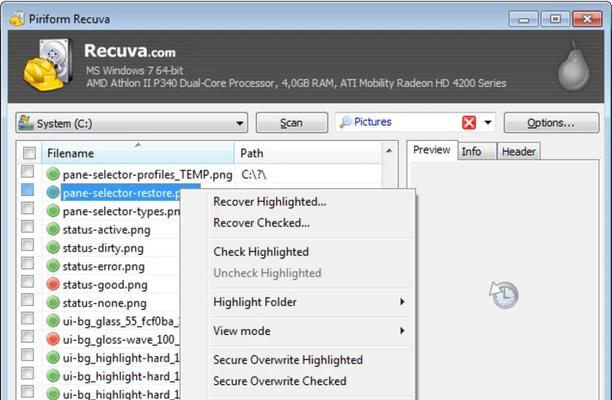Select the status-none.png filename
612x400 pixels.
(105, 303)
